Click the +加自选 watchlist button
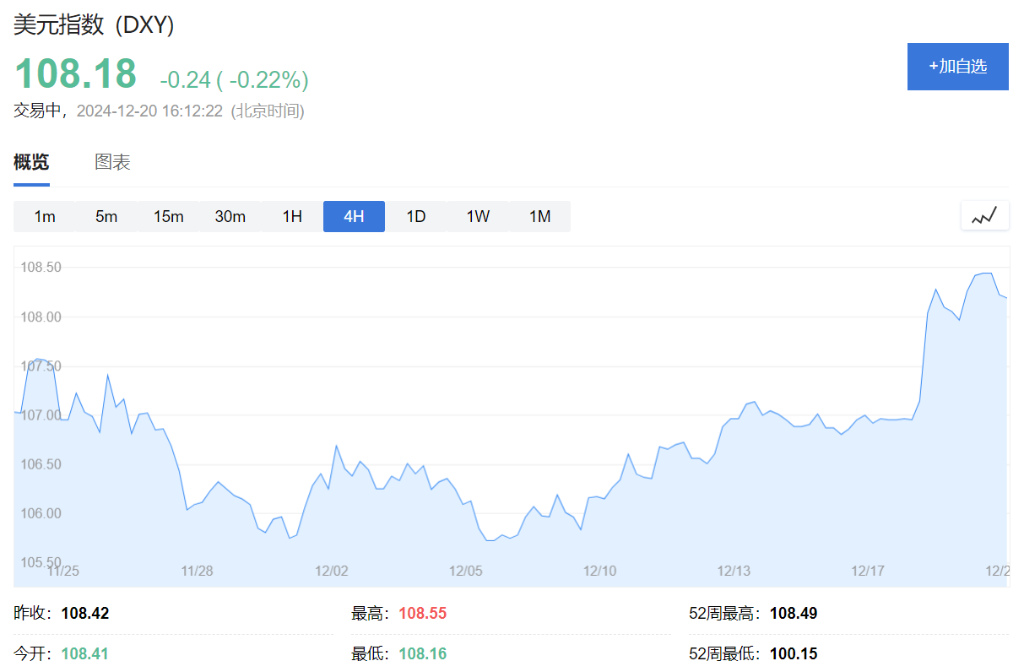Screen dimensions: 1024x668 click(x=957, y=67)
